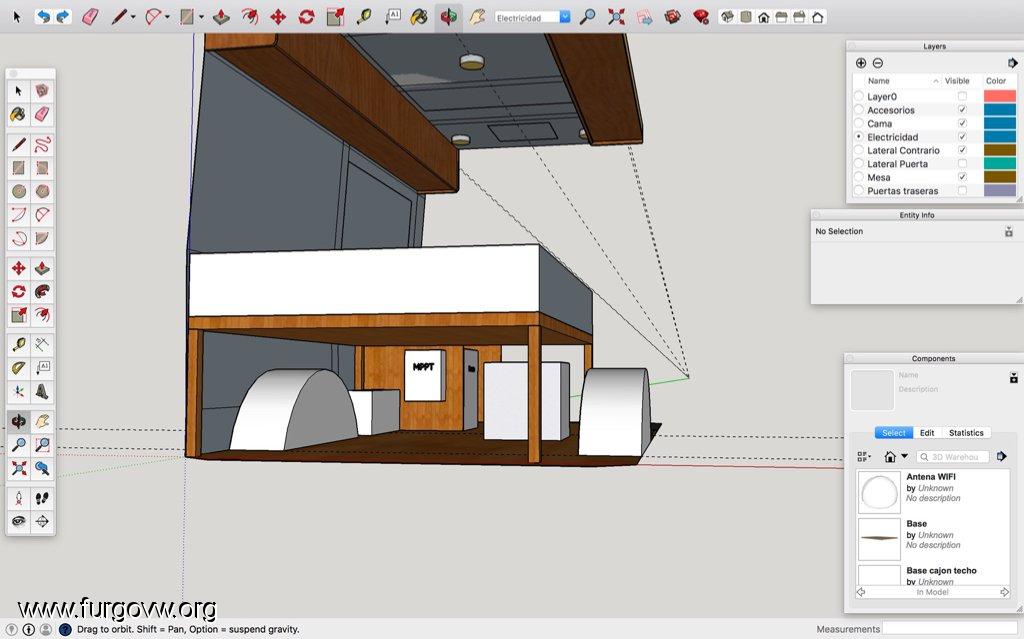Image resolution: width=1024 pixels, height=639 pixels.
Task: Expand the Line tool dropdown arrow
Action: pos(133,18)
